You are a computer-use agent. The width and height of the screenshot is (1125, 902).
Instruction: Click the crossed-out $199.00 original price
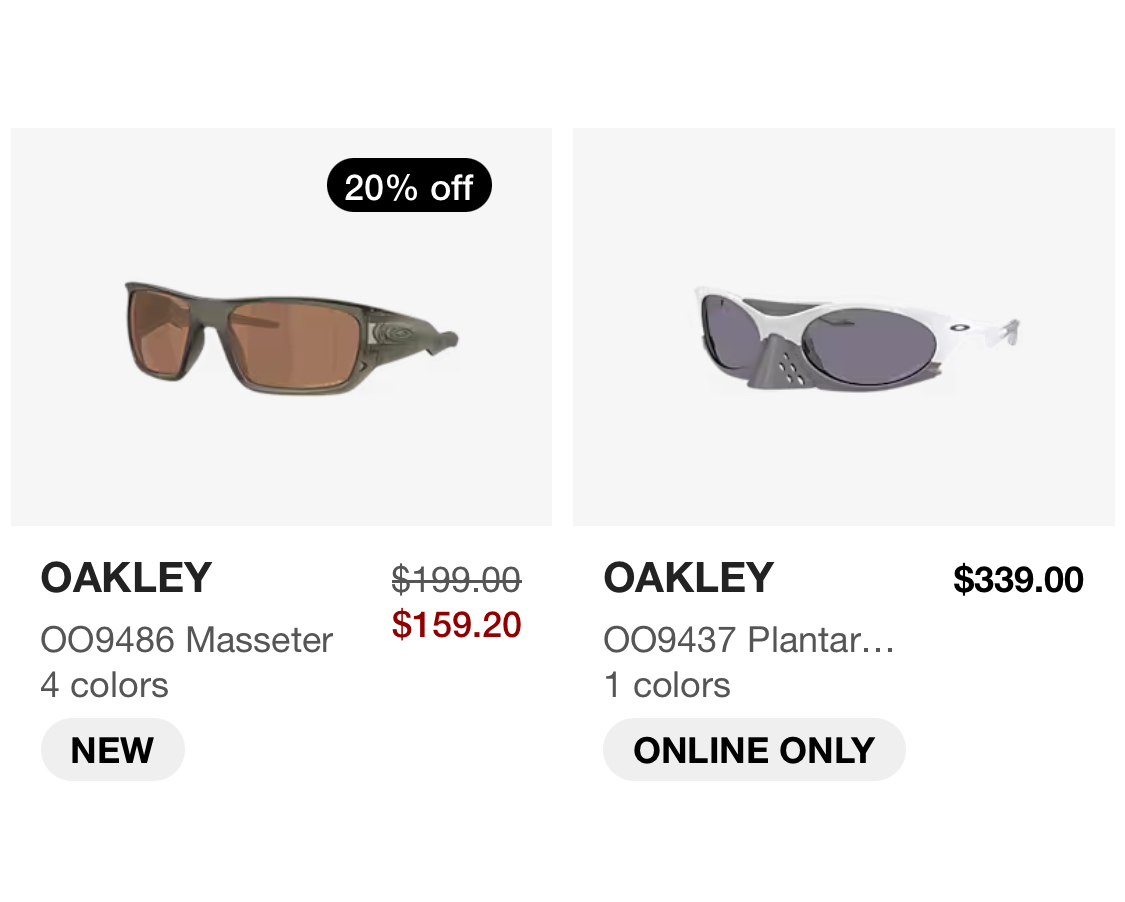point(456,579)
